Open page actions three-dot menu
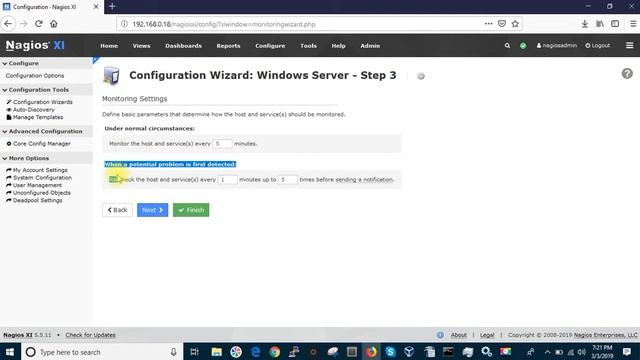Screen dimensions: 640x360 (488, 24)
